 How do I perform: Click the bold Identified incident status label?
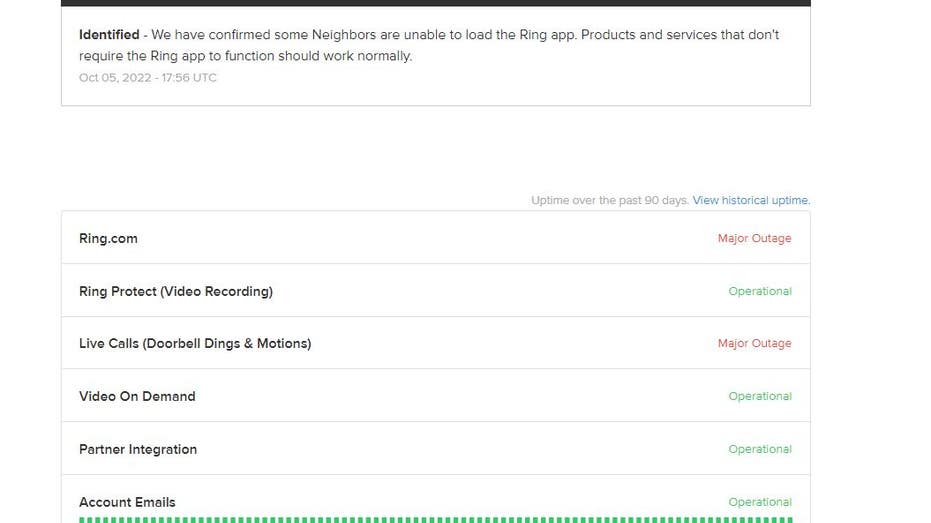click(x=109, y=34)
